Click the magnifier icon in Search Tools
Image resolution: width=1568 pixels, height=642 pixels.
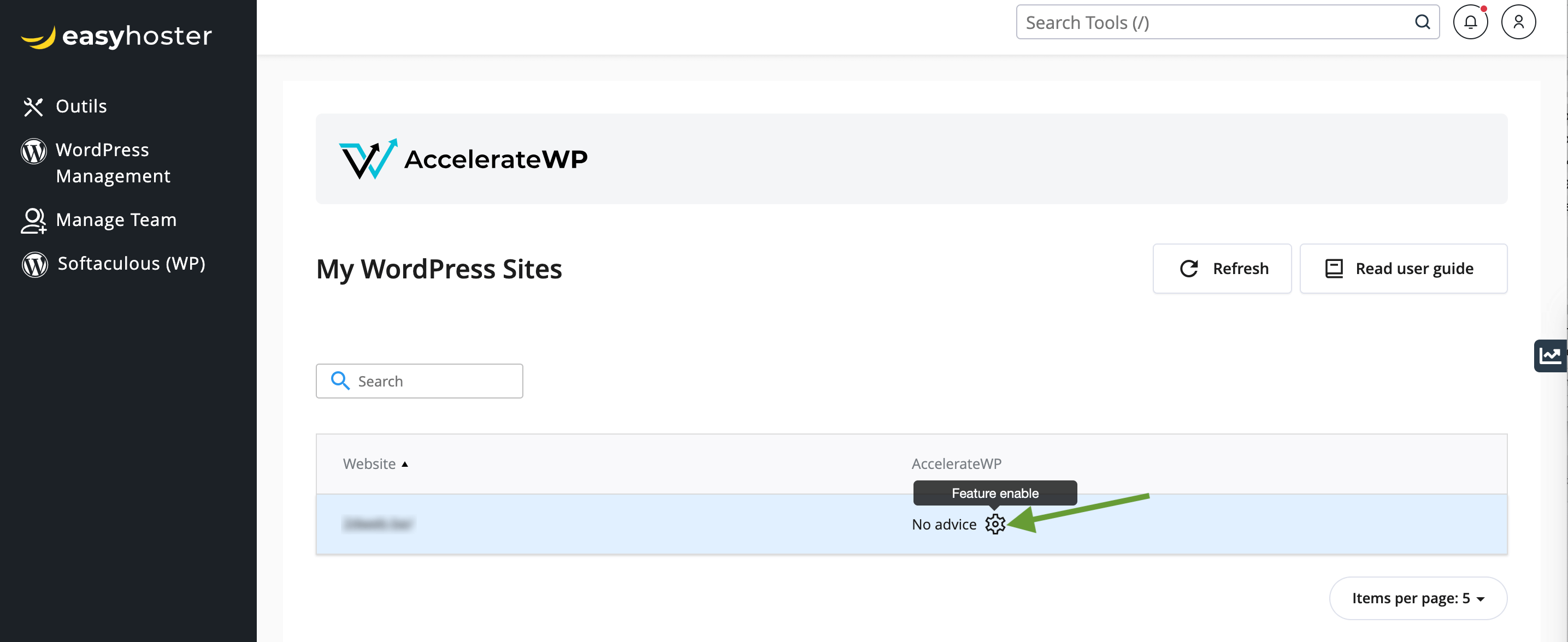(1422, 22)
